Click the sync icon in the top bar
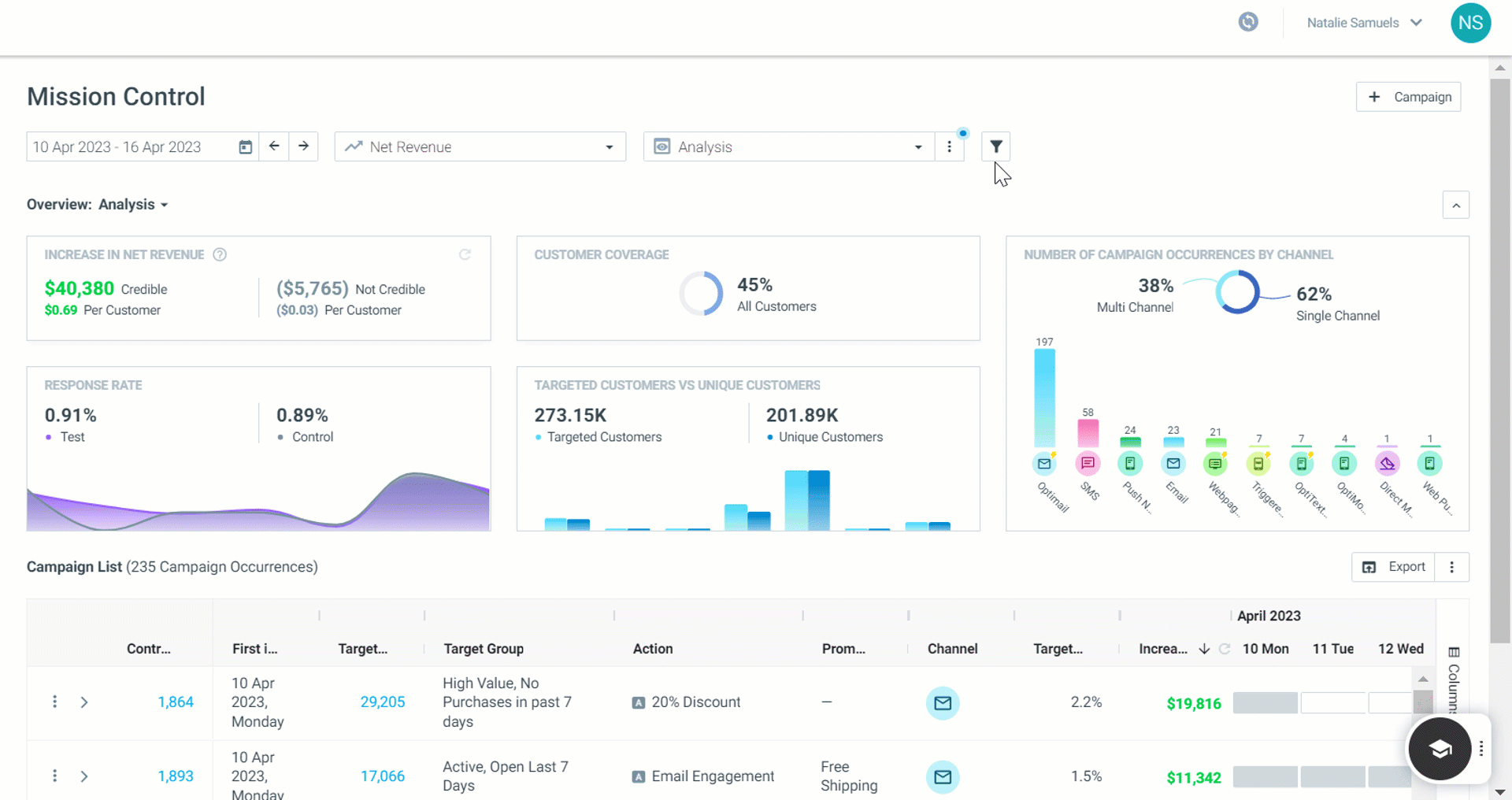This screenshot has width=1512, height=800. pos(1248,22)
